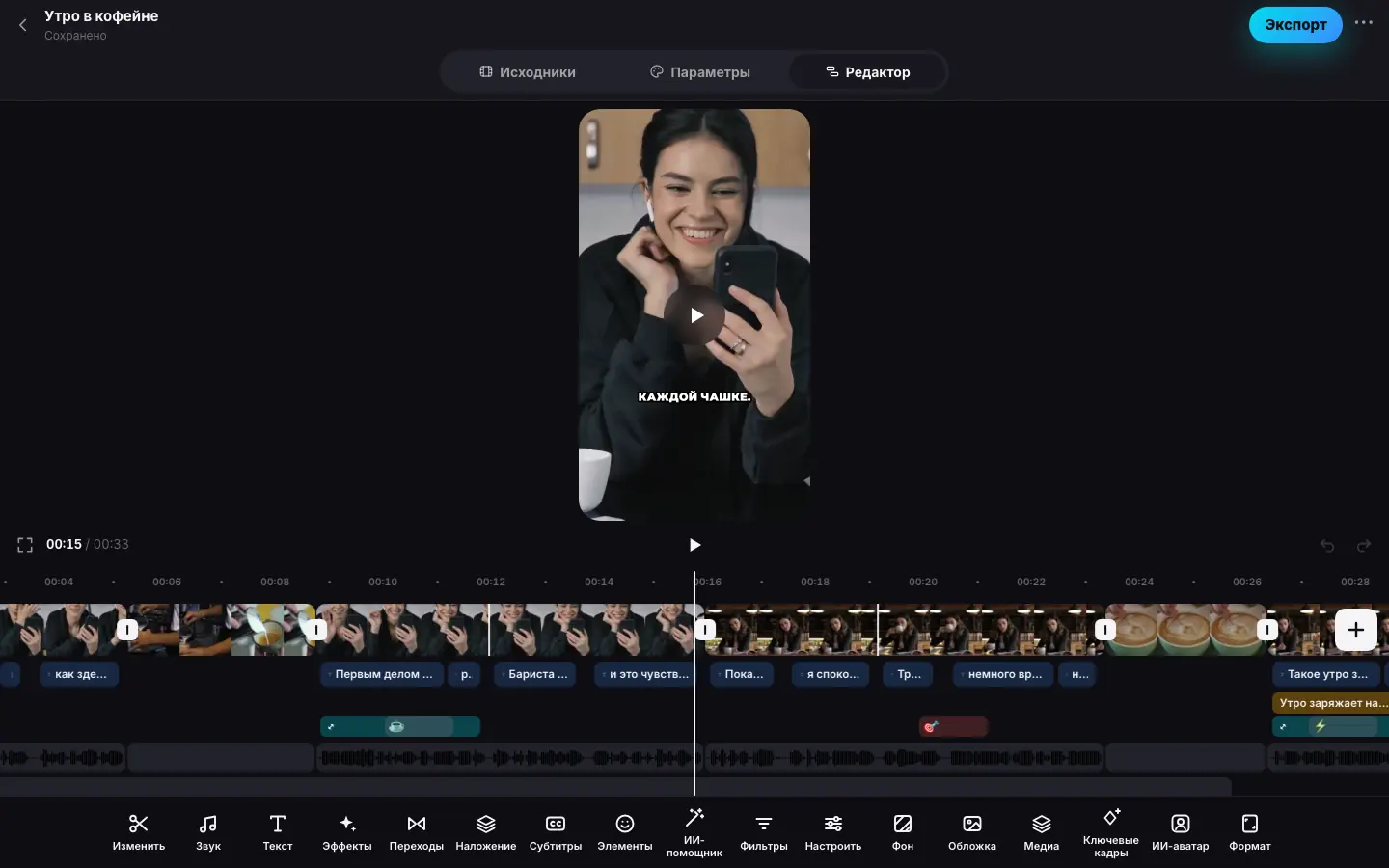Redo the last undone edit

(1364, 546)
